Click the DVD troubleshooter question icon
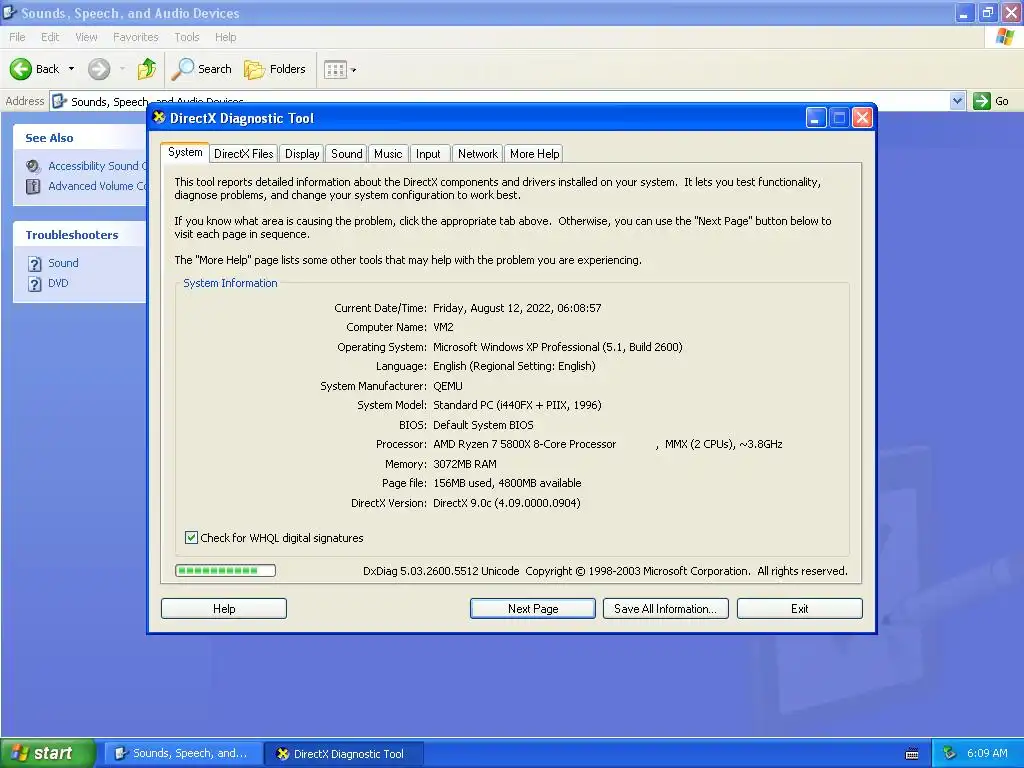Image resolution: width=1024 pixels, height=768 pixels. tap(35, 284)
